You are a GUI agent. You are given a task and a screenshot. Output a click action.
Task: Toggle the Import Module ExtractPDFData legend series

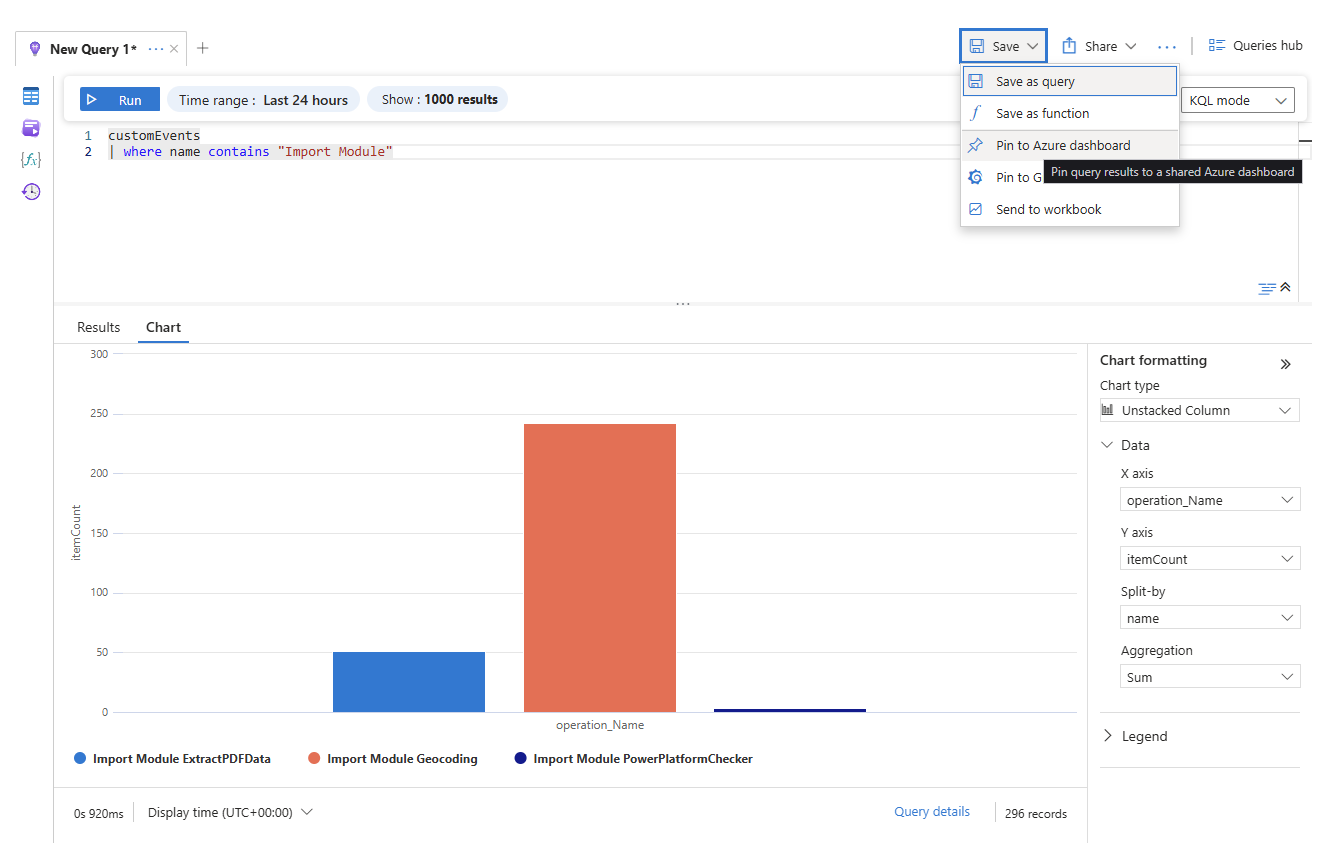(x=172, y=758)
